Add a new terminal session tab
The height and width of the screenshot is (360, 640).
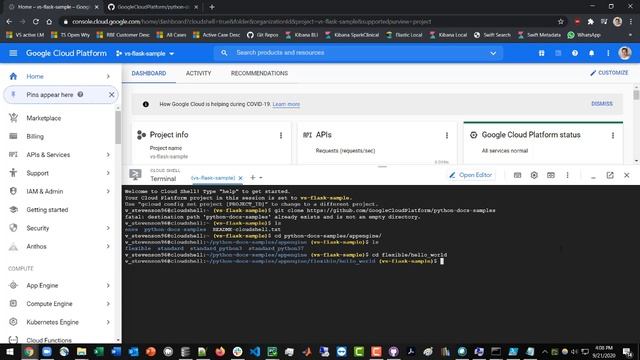(253, 177)
